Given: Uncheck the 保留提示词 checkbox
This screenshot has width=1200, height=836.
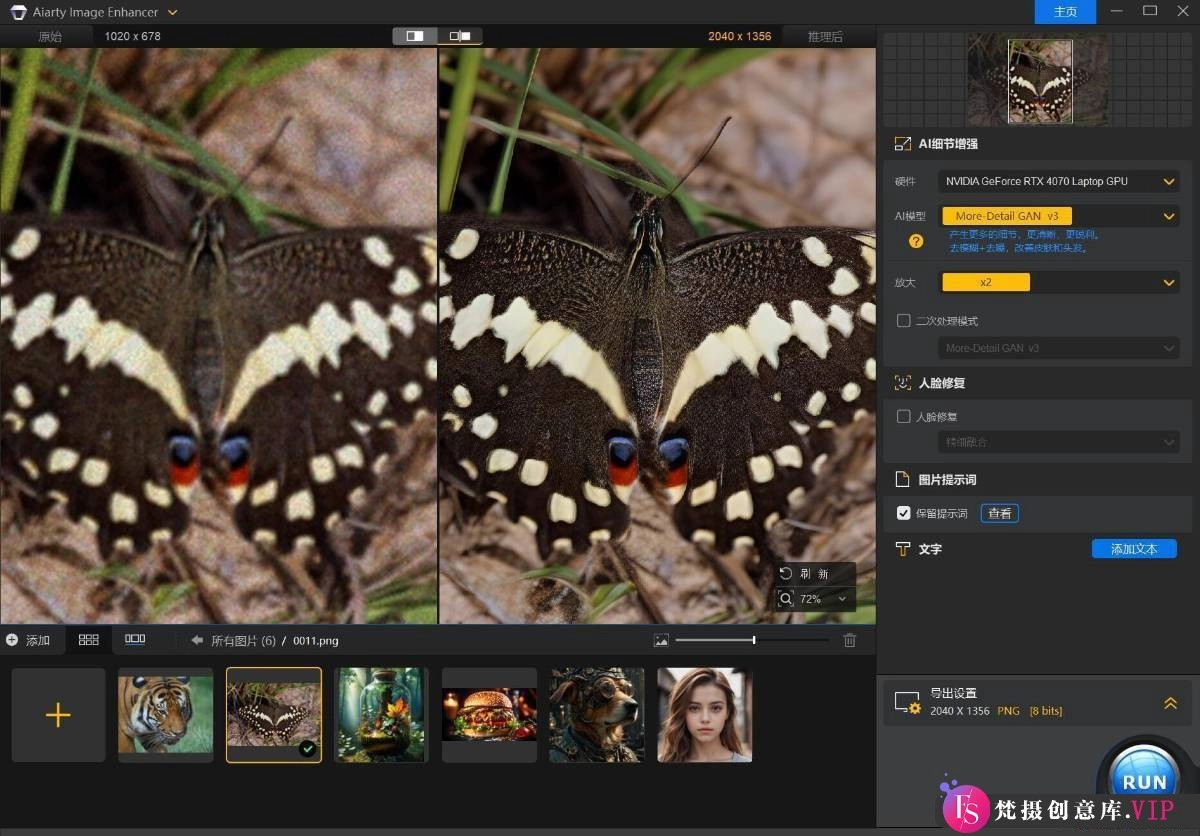Looking at the screenshot, I should tap(904, 513).
